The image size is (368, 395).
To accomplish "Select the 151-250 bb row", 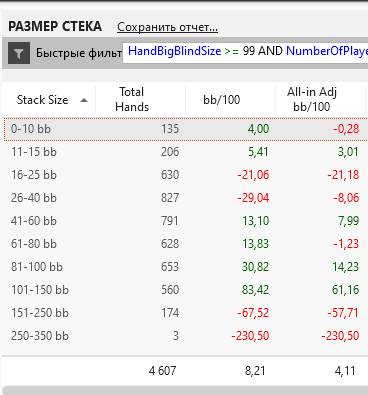I will pyautogui.click(x=185, y=313).
